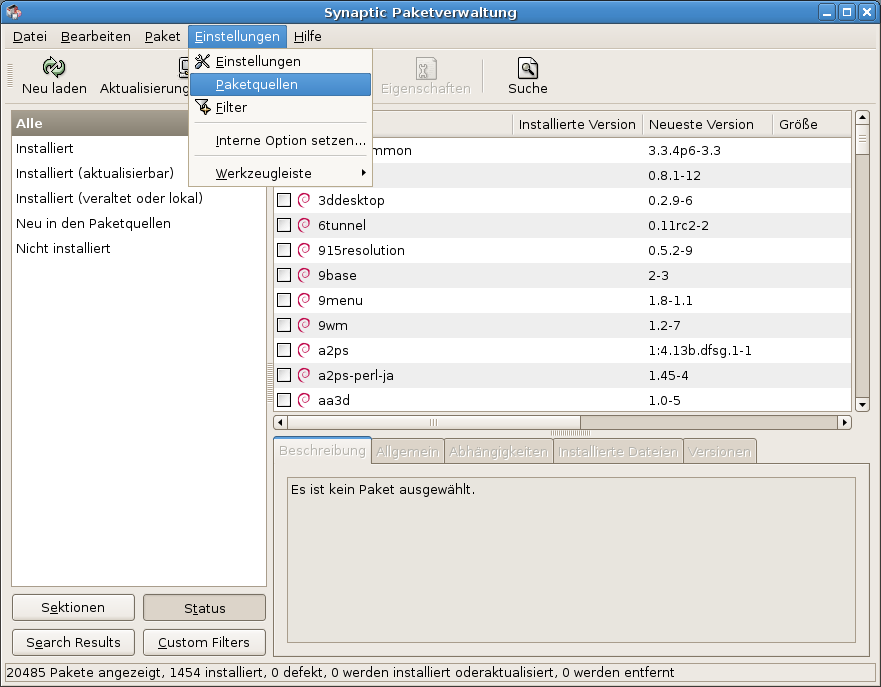Click the Sektionen button
Image resolution: width=881 pixels, height=687 pixels.
coord(73,607)
